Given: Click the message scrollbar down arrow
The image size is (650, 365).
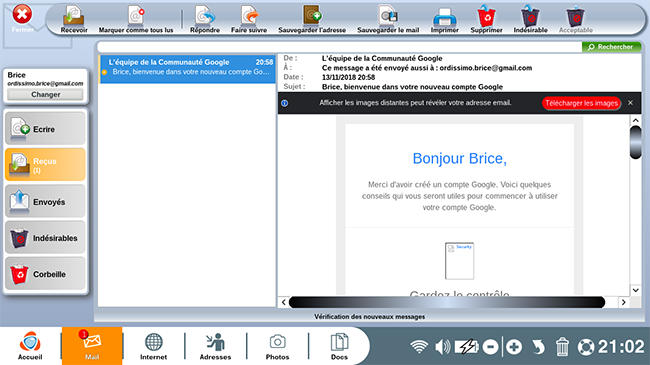Looking at the screenshot, I should 635,290.
